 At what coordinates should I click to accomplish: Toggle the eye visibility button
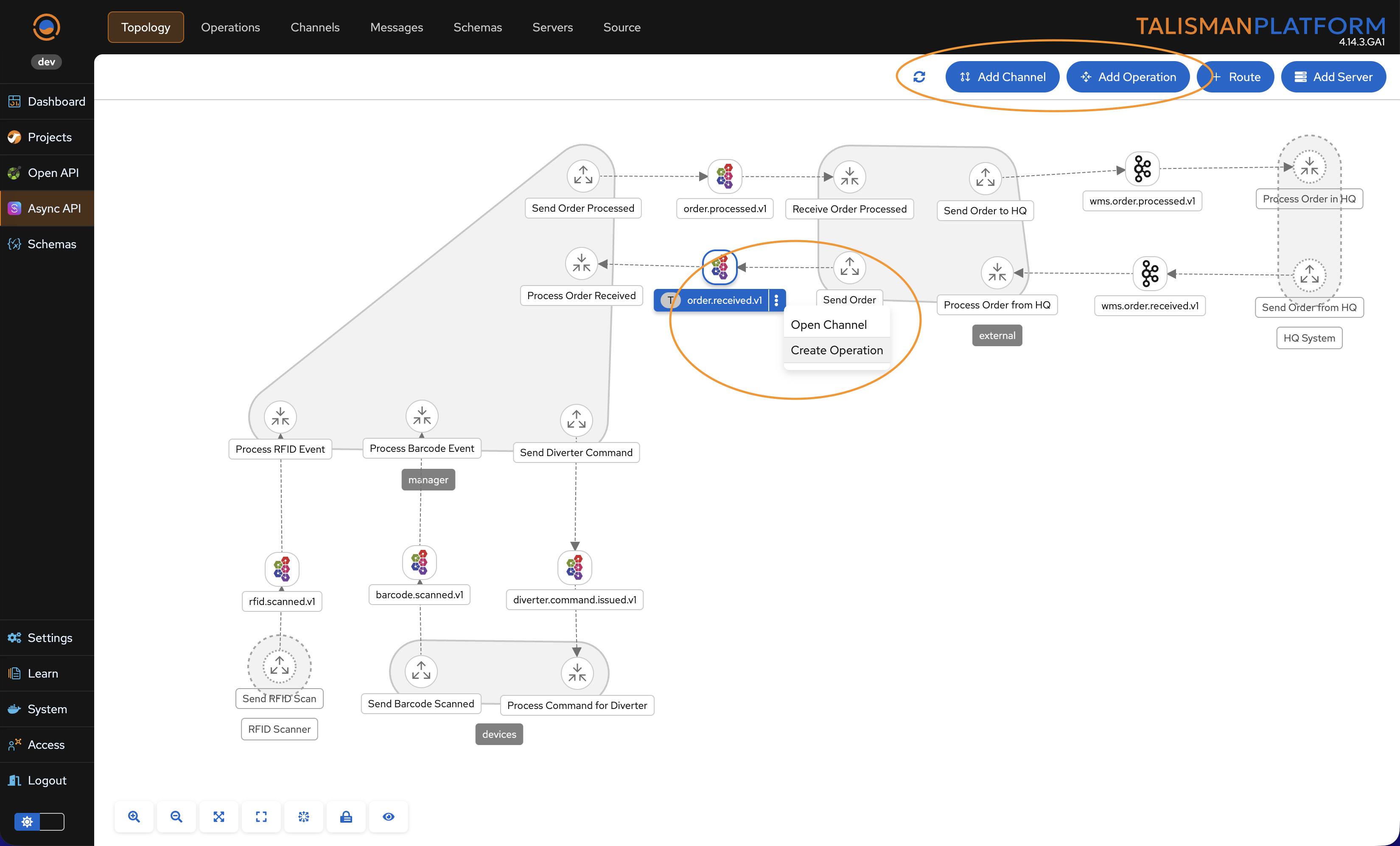pos(389,816)
